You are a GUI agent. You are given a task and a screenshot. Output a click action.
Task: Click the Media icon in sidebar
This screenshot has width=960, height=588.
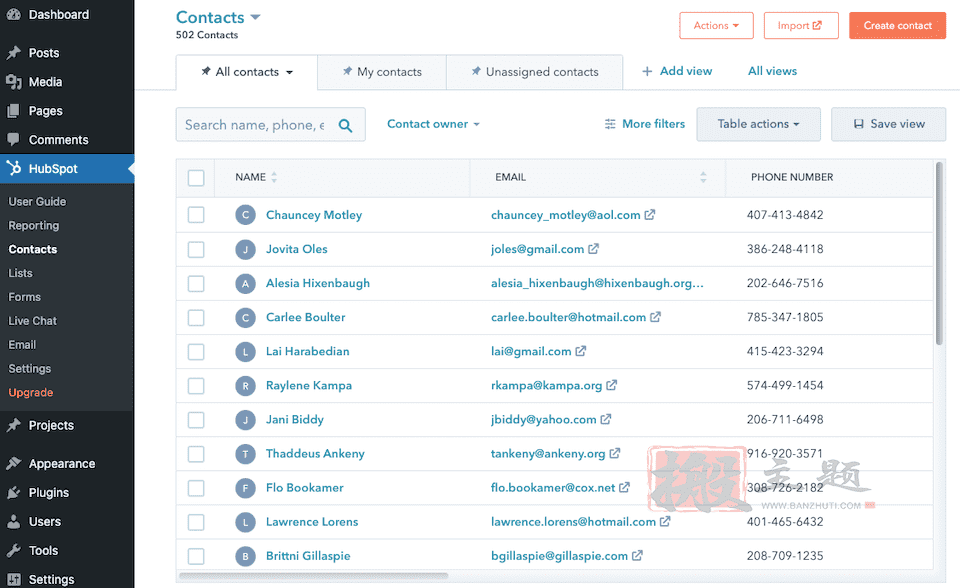tap(13, 81)
